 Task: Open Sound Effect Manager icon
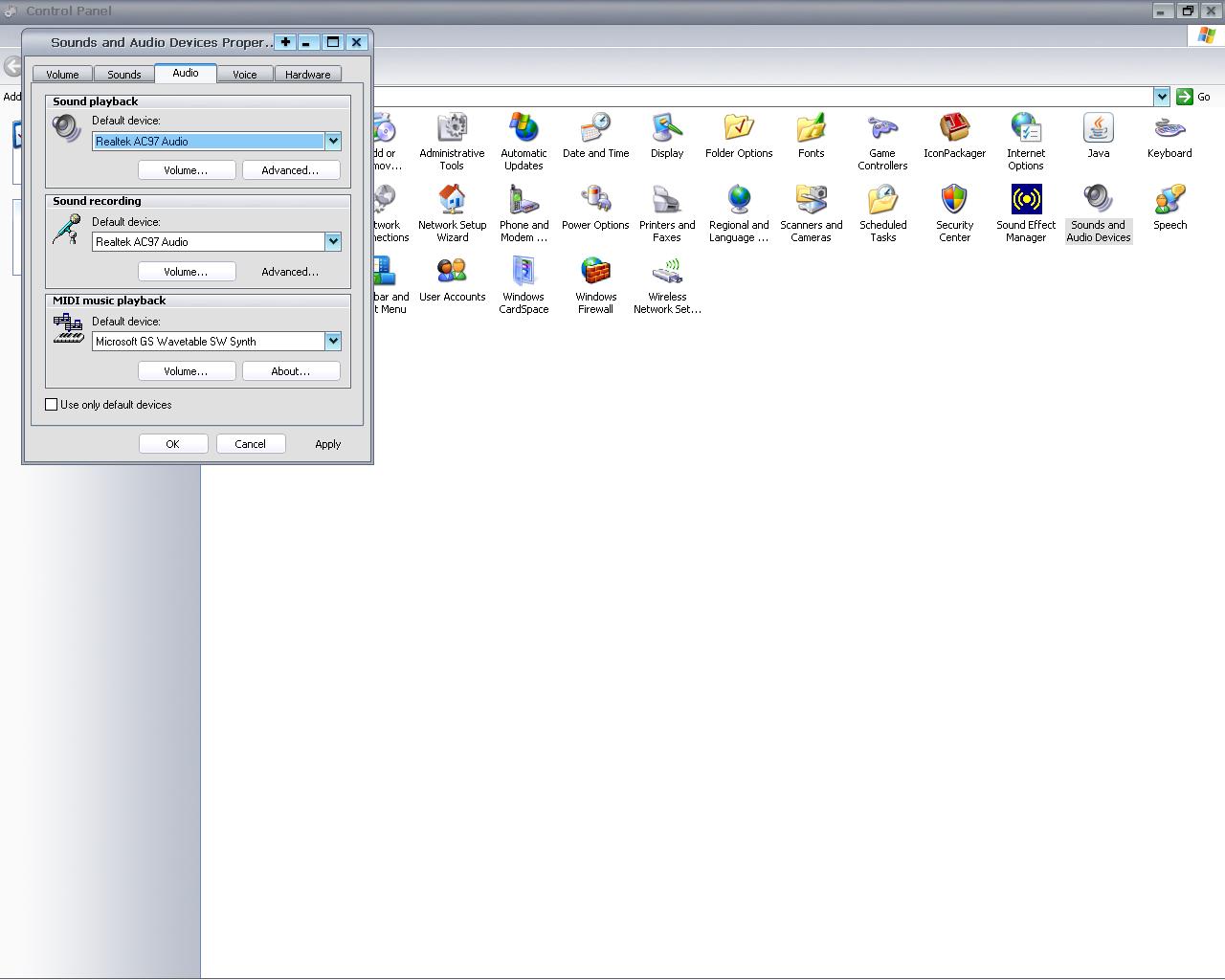pyautogui.click(x=1026, y=212)
